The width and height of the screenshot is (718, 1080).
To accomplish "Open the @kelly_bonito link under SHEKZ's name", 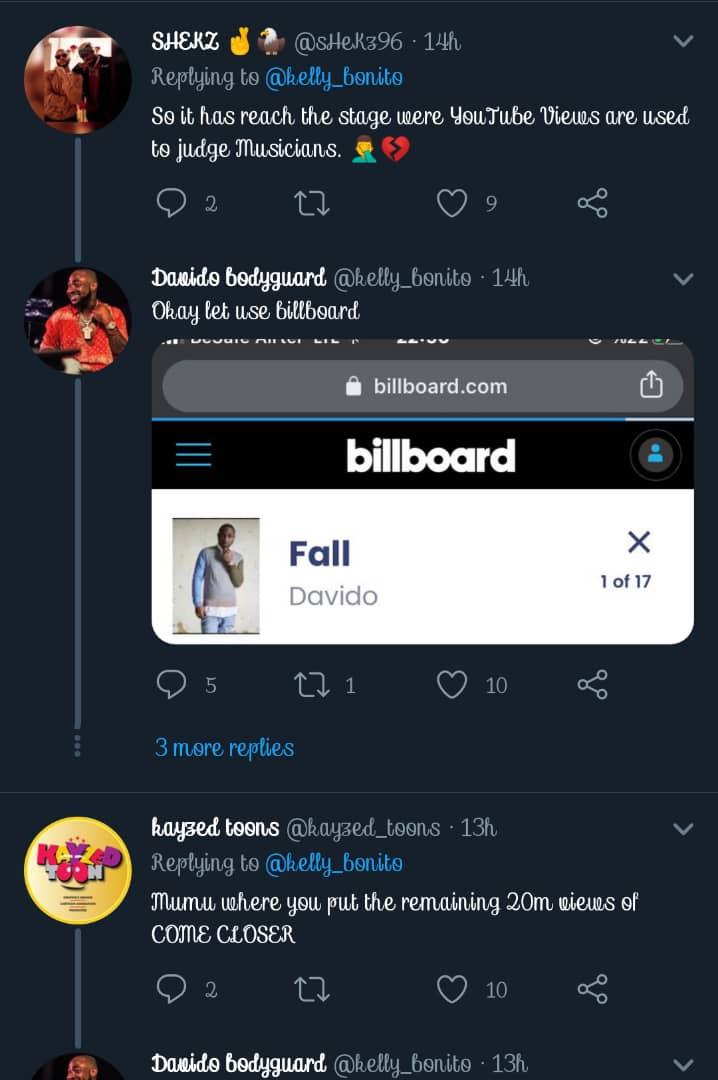I will [x=333, y=77].
